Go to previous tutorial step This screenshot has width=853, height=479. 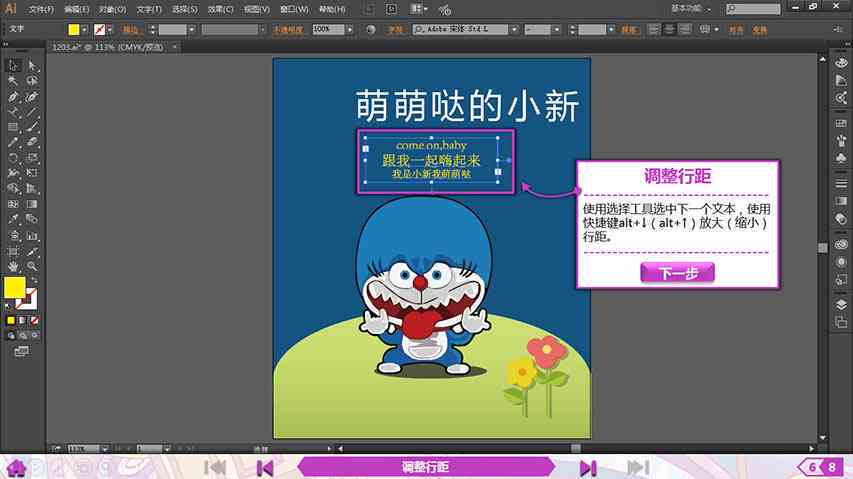point(265,468)
